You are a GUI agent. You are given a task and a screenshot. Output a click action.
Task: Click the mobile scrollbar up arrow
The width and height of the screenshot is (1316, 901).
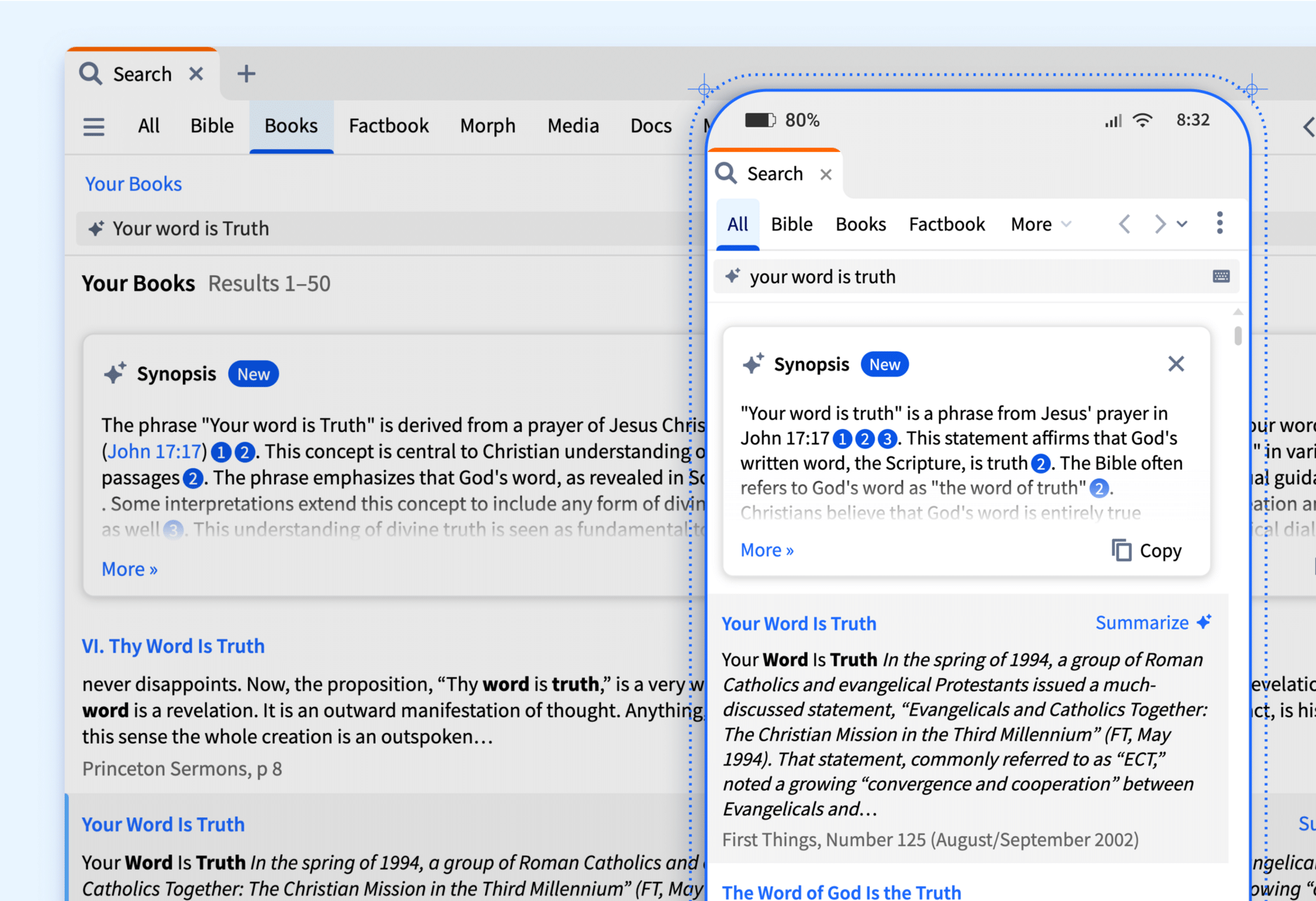(1238, 312)
